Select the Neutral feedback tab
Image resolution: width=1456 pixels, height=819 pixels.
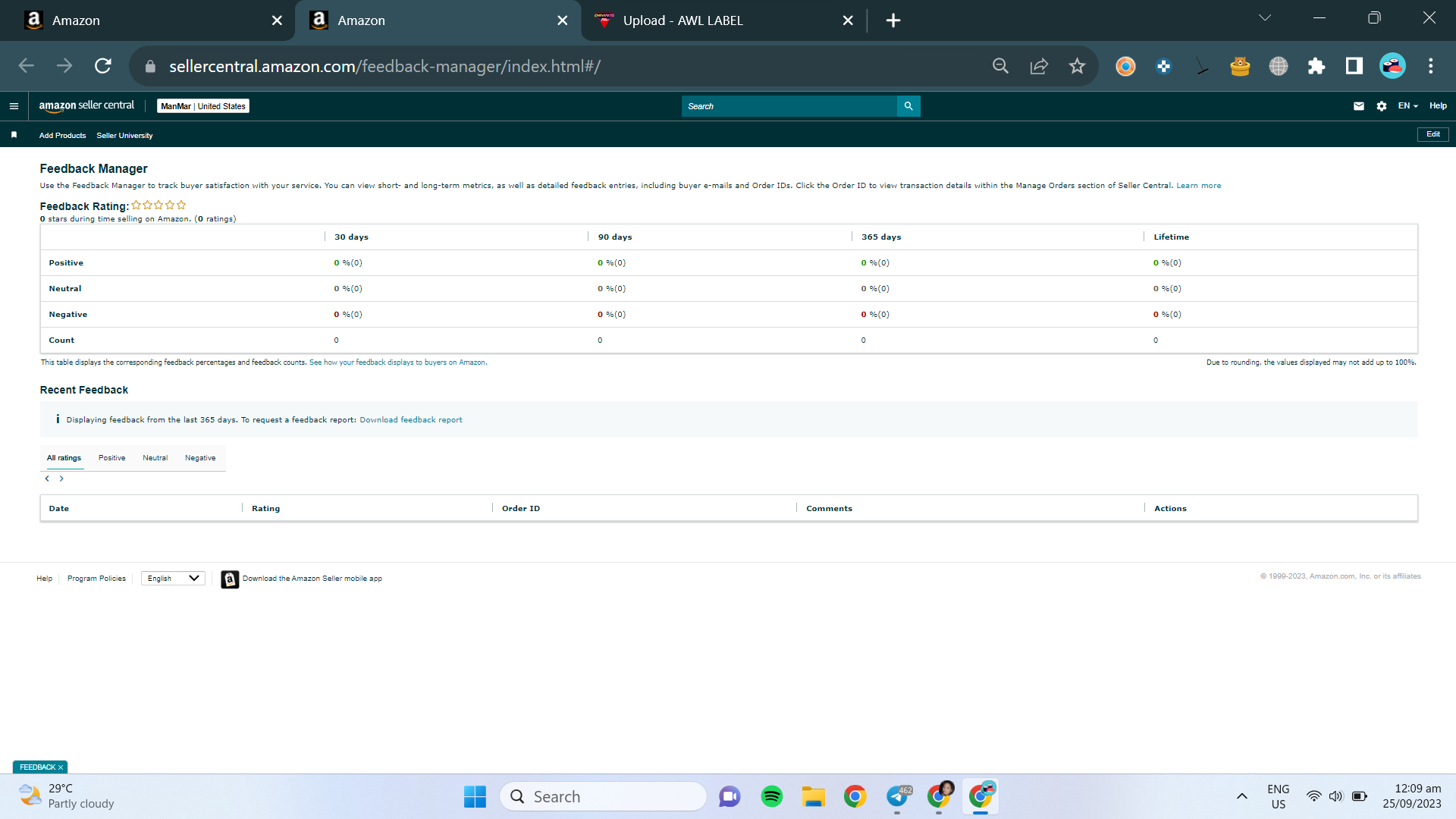click(x=155, y=458)
